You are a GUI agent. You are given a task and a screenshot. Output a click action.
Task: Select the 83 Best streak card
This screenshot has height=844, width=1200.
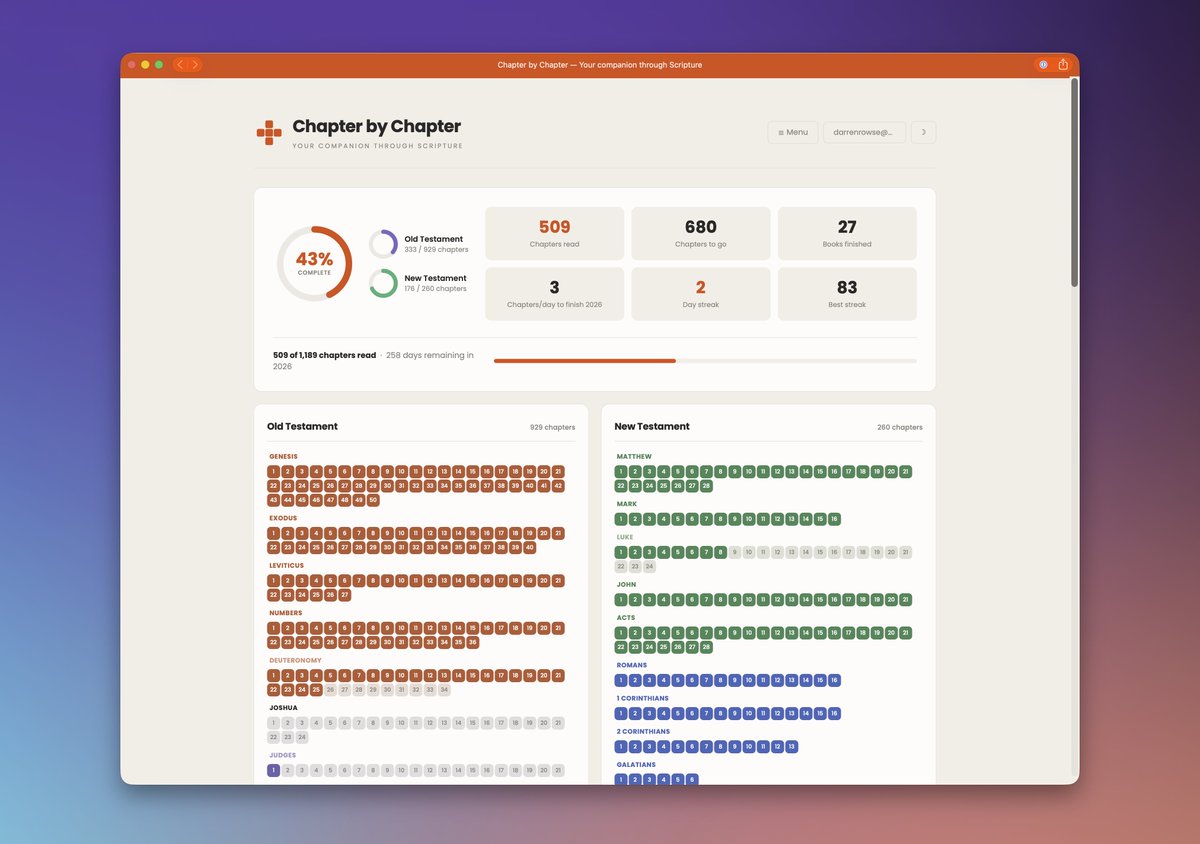click(847, 294)
